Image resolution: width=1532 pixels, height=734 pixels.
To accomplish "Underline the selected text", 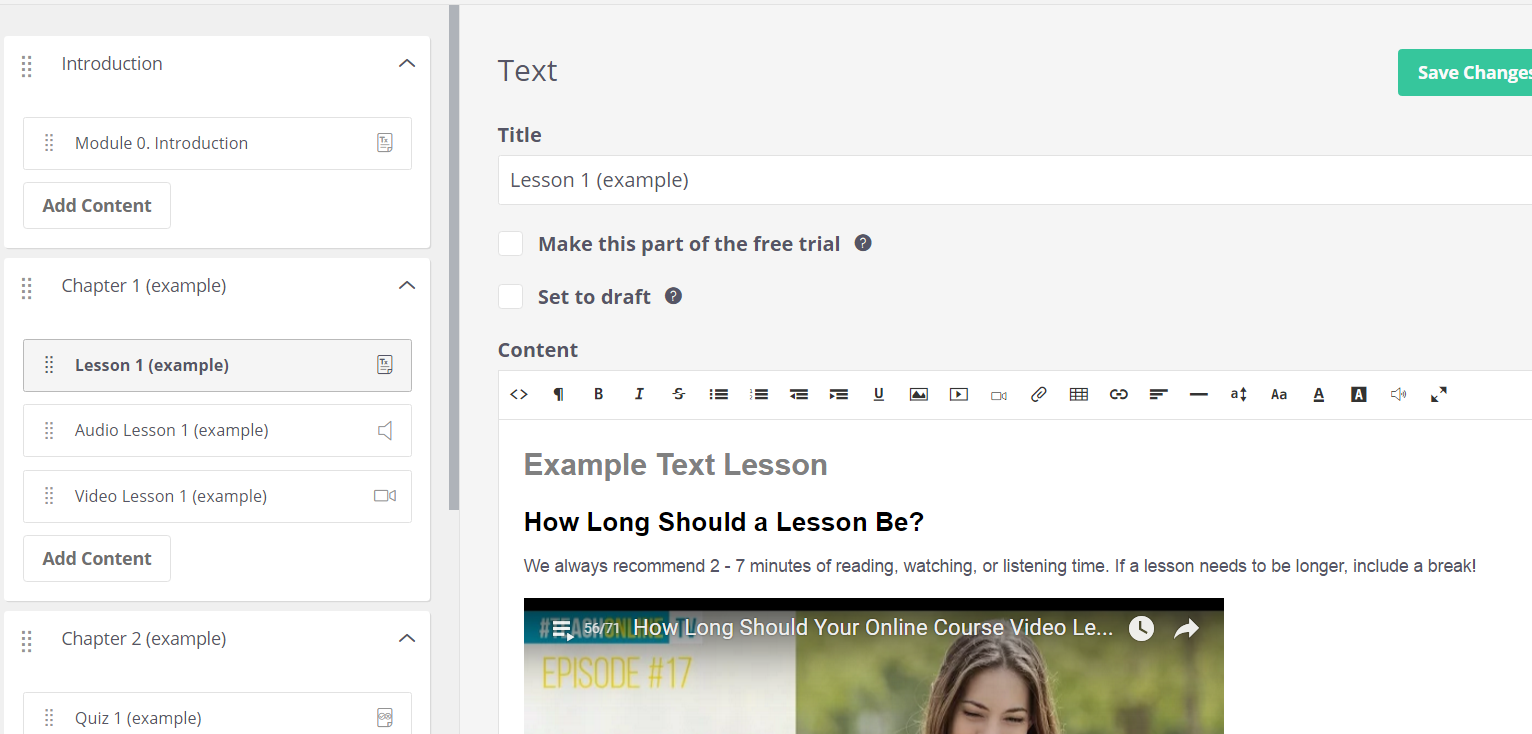I will click(x=879, y=394).
